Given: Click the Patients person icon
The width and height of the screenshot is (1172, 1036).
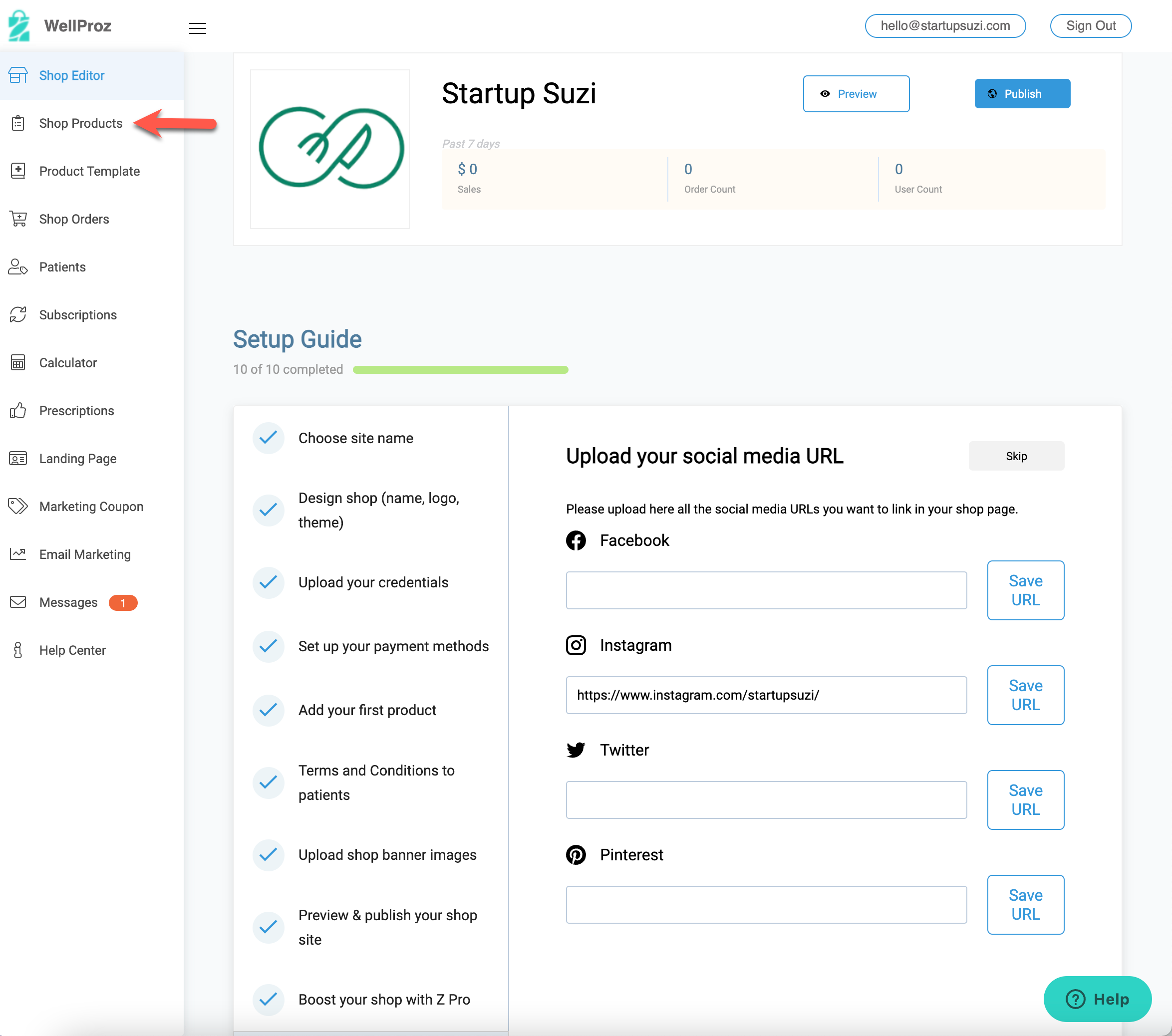Looking at the screenshot, I should (x=18, y=267).
